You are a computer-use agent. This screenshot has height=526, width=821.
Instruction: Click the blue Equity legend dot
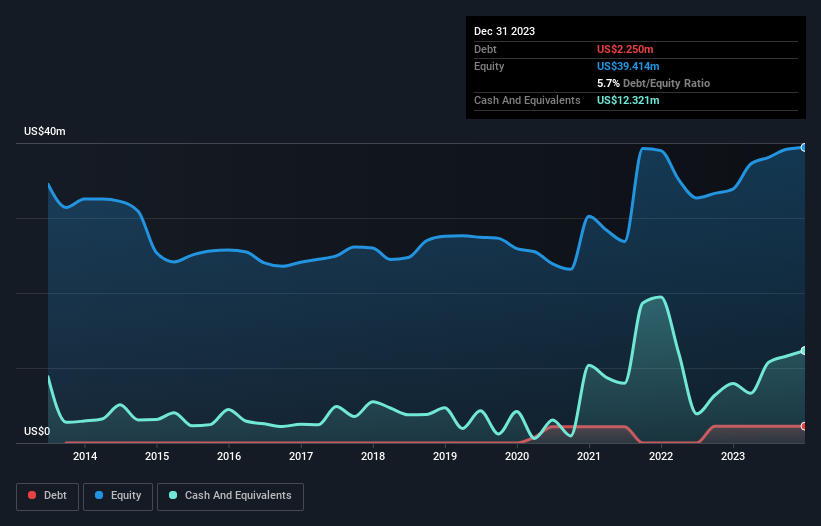(x=99, y=495)
